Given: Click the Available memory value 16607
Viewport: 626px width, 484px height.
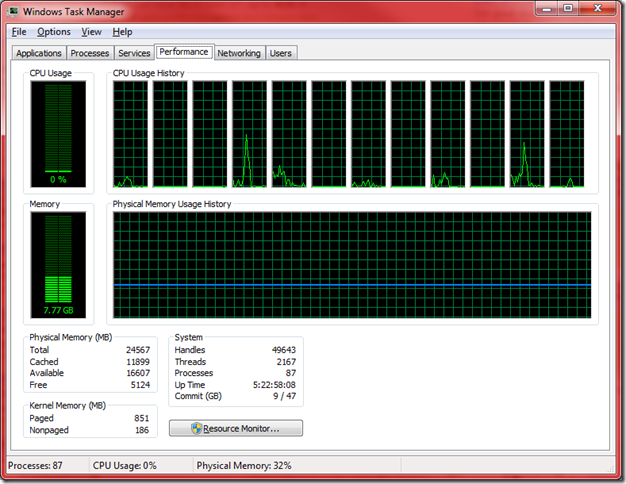Looking at the screenshot, I should (138, 373).
